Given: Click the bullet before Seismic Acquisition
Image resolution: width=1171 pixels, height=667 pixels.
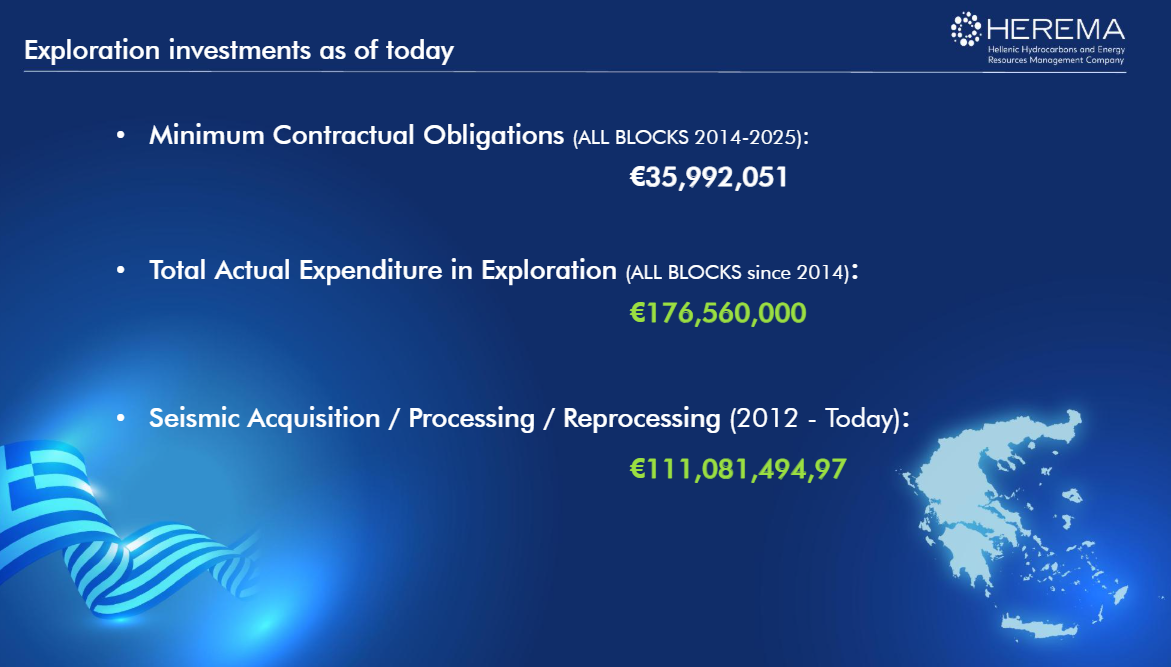Looking at the screenshot, I should 121,418.
